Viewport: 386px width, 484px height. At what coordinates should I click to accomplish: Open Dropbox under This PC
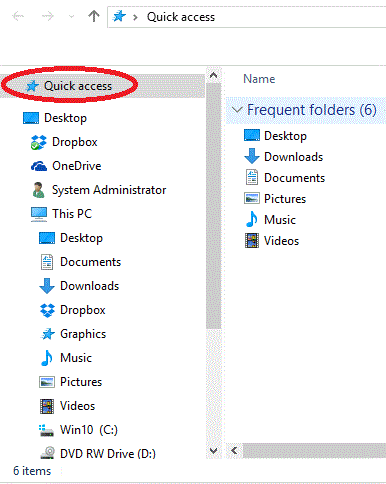tap(83, 310)
